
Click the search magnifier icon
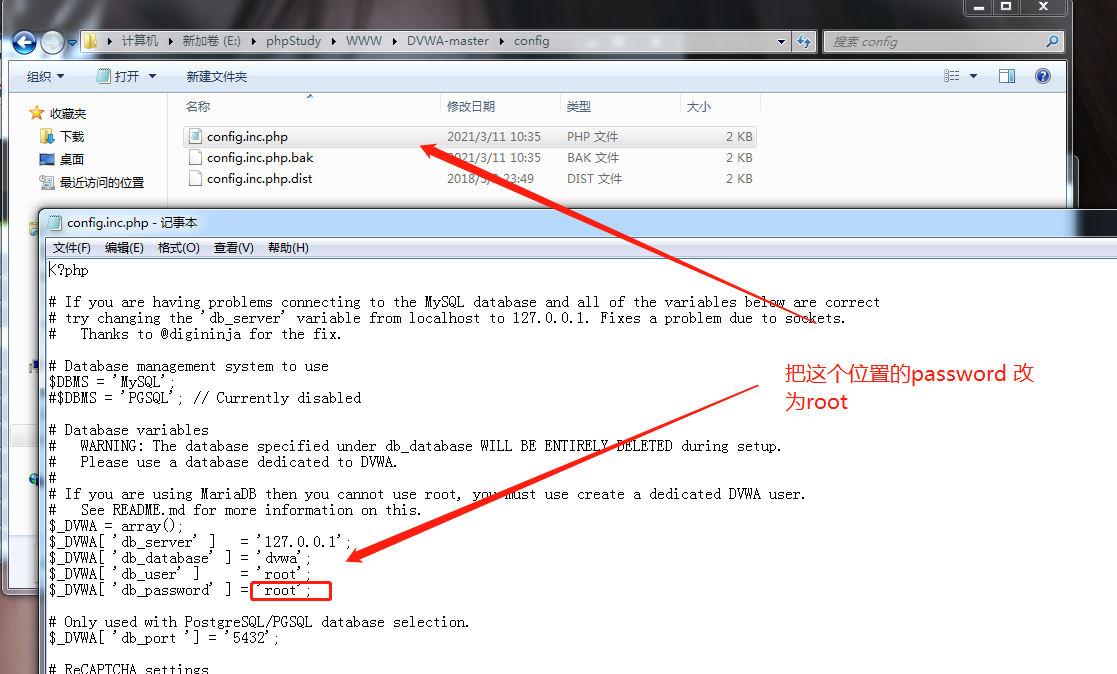click(1052, 41)
